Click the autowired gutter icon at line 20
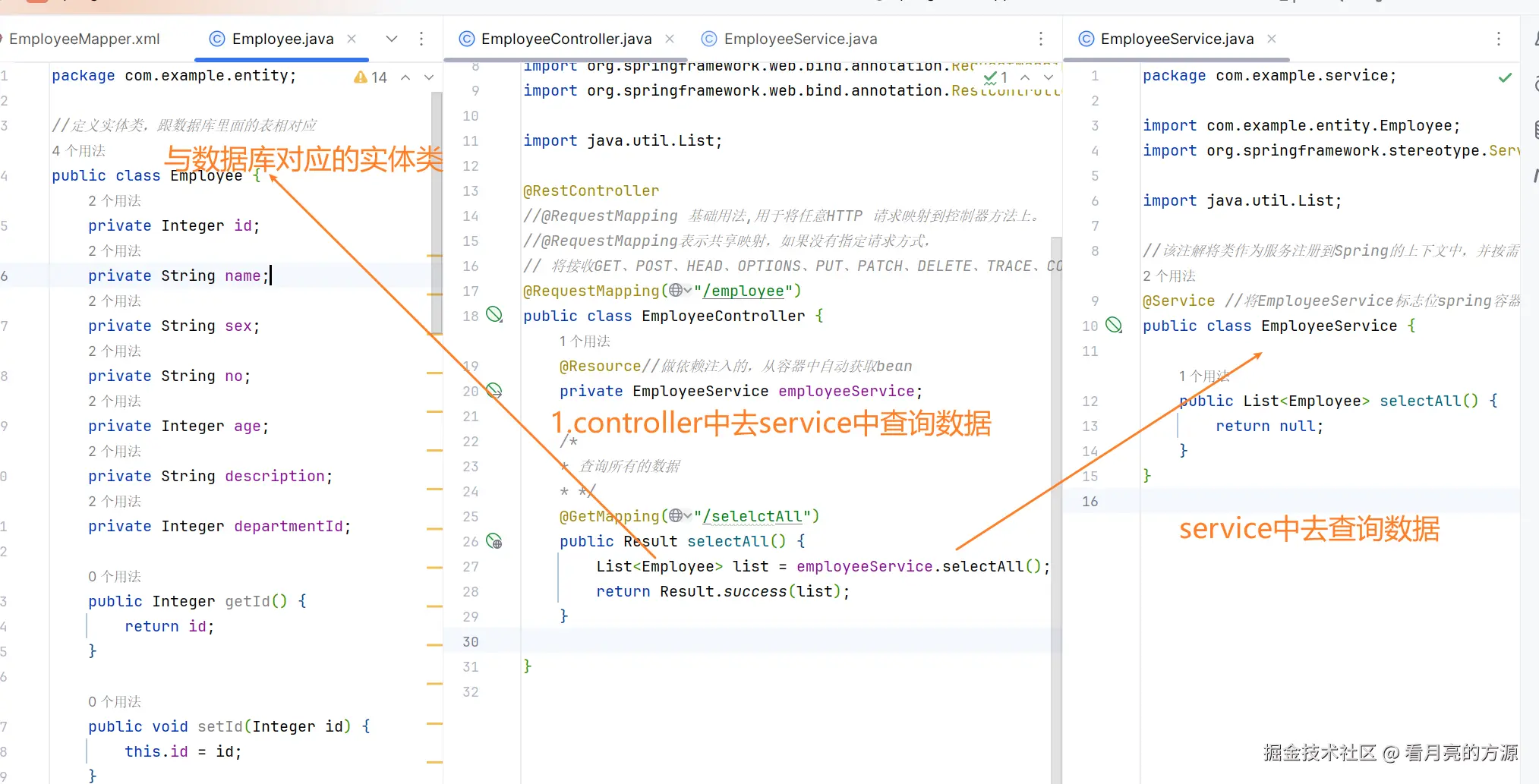 (x=494, y=390)
